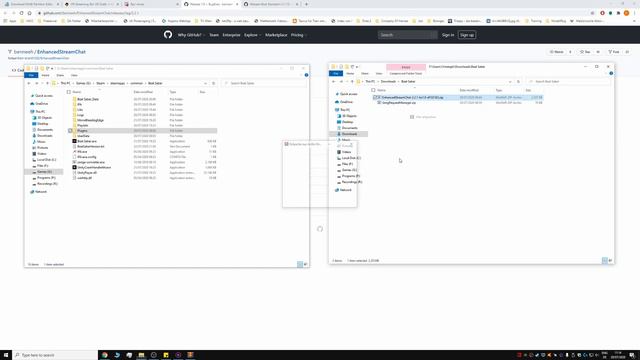This screenshot has height=360, width=640.
Task: Open help icon in left Explorer ribbon
Action: coord(306,75)
